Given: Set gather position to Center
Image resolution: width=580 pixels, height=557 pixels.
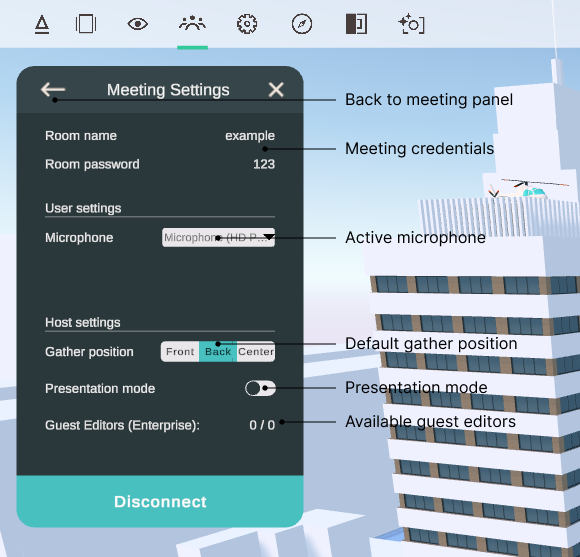Looking at the screenshot, I should pyautogui.click(x=256, y=351).
